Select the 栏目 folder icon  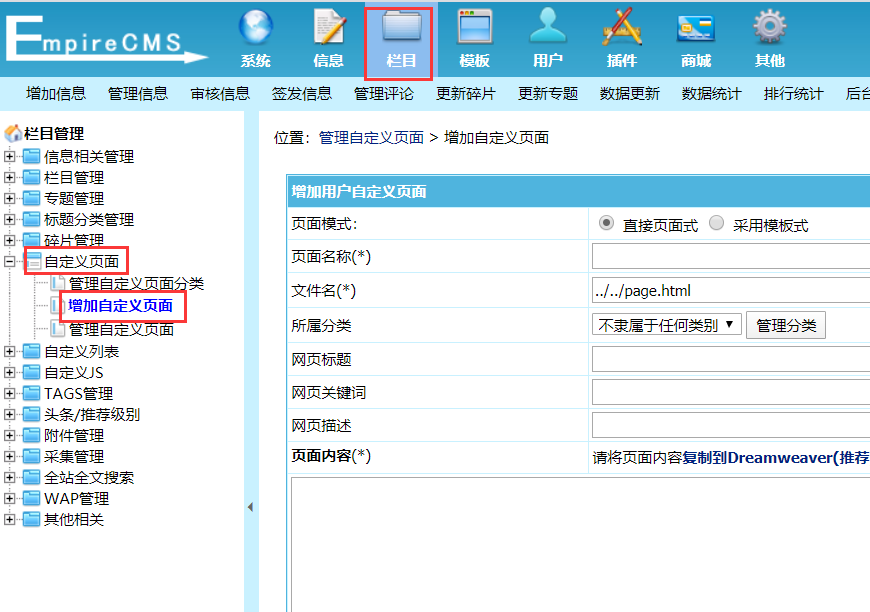point(401,27)
